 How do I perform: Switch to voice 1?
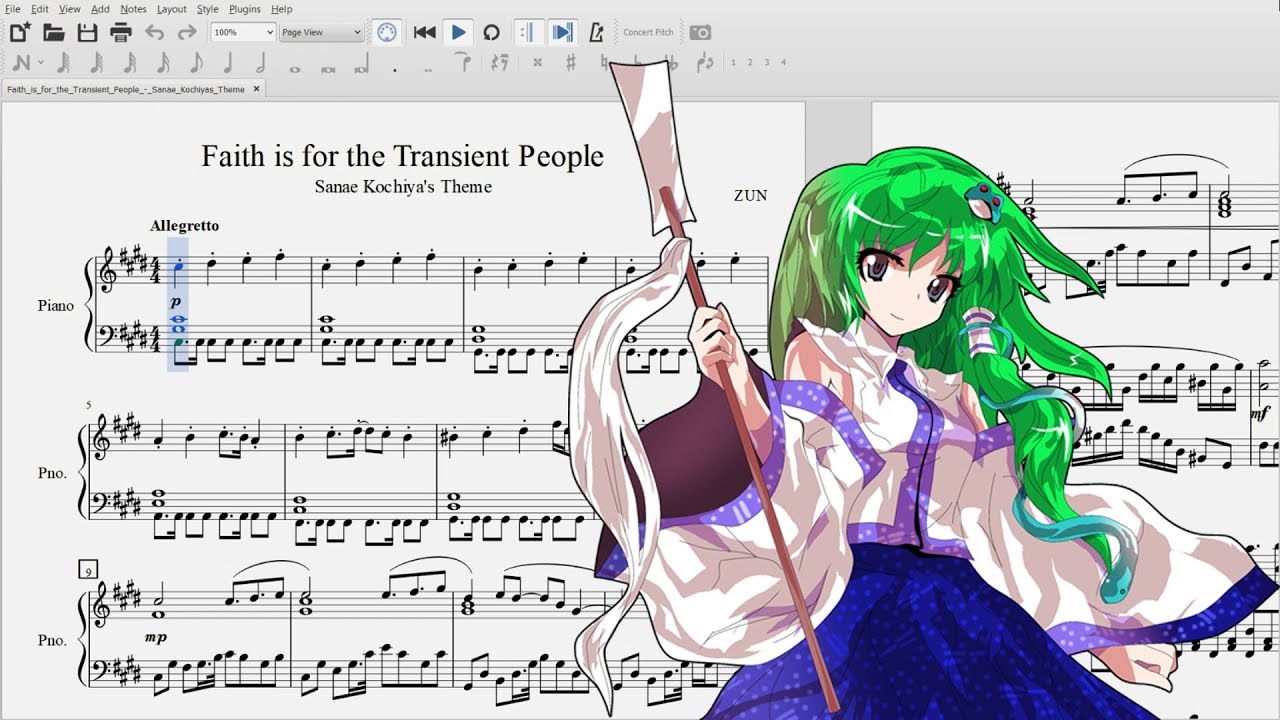coord(733,63)
